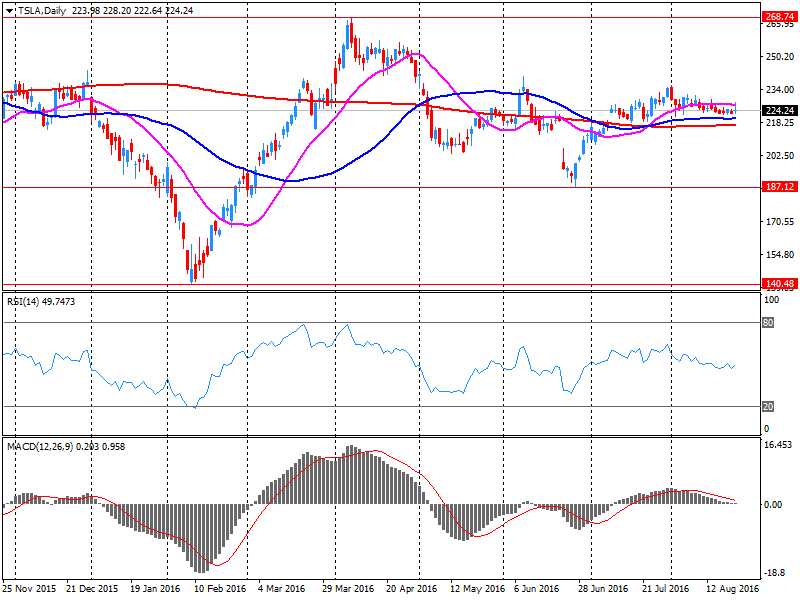This screenshot has width=800, height=600.
Task: Click the MACD -18.8 scale value
Action: (774, 573)
